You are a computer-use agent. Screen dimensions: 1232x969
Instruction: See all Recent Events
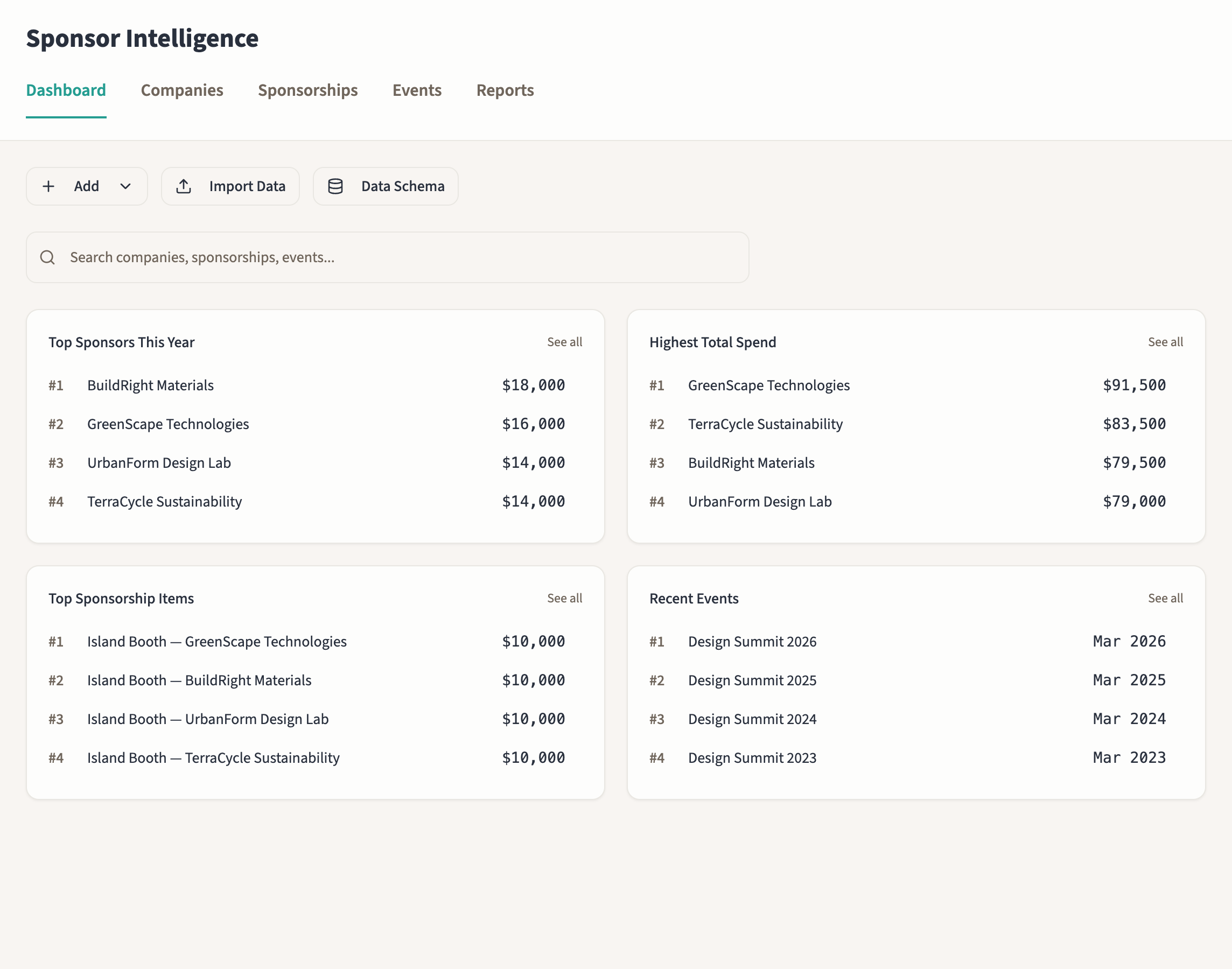[x=1166, y=598]
